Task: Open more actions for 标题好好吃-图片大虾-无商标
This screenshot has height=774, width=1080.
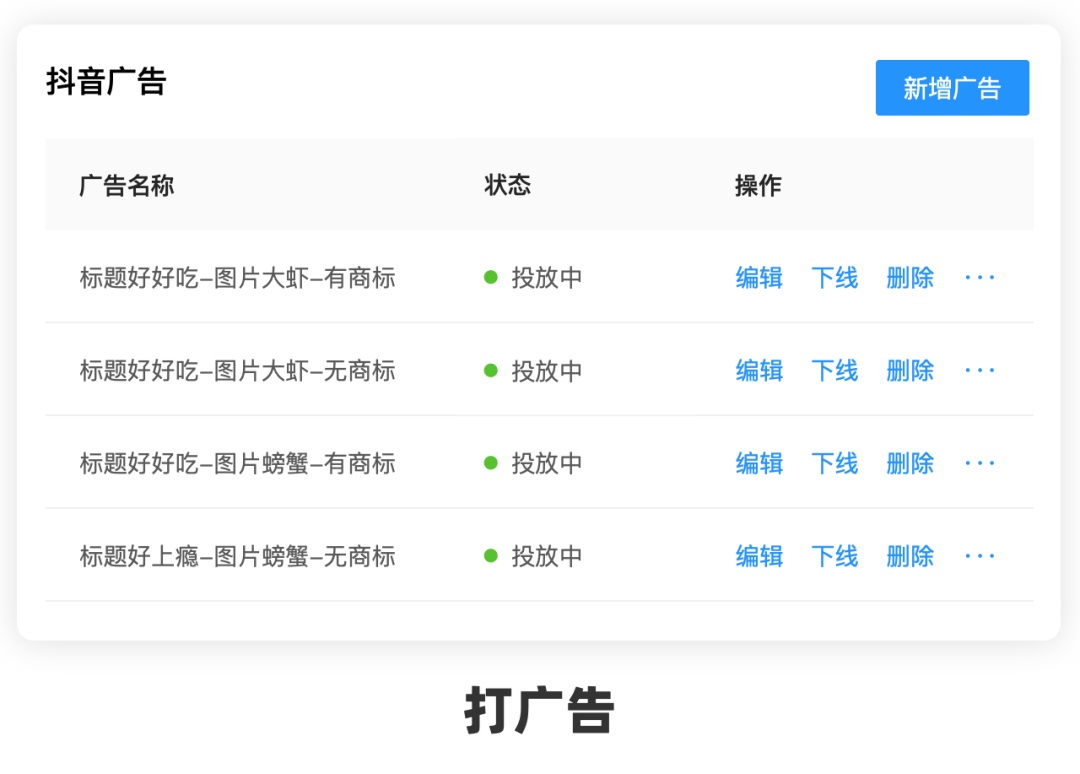Action: (x=979, y=370)
